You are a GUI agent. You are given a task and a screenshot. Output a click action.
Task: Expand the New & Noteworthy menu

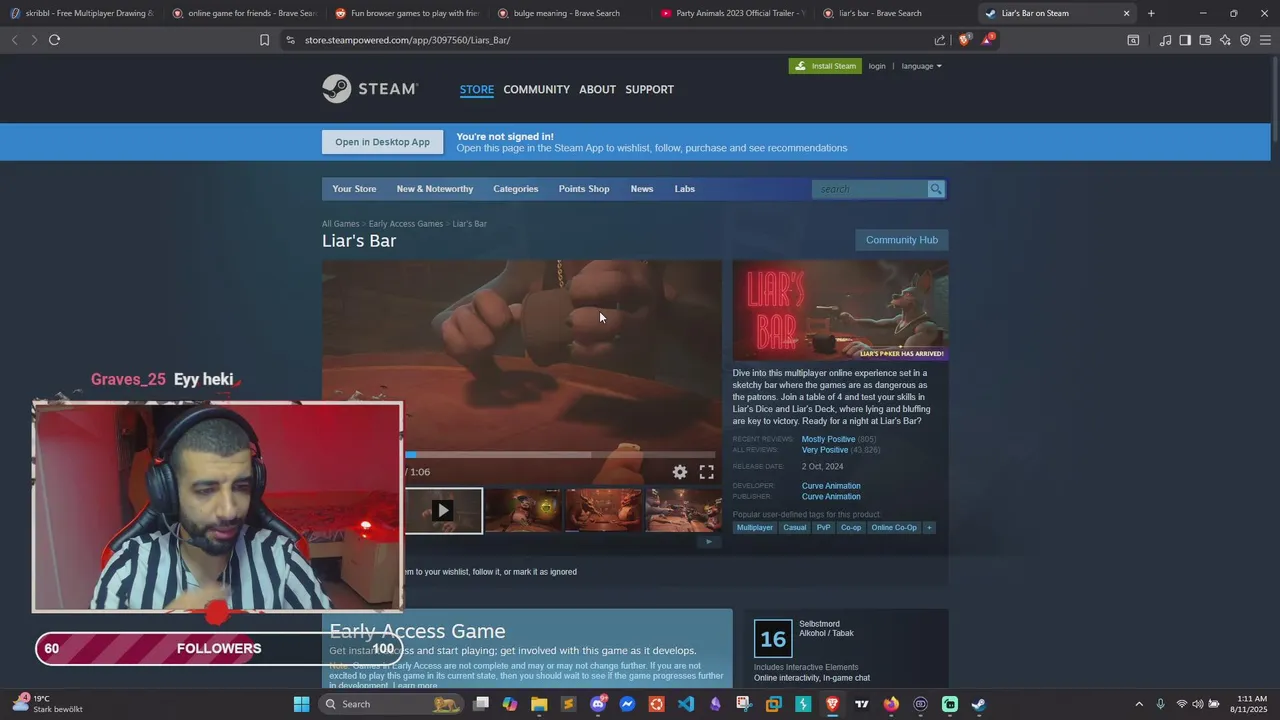click(x=435, y=189)
